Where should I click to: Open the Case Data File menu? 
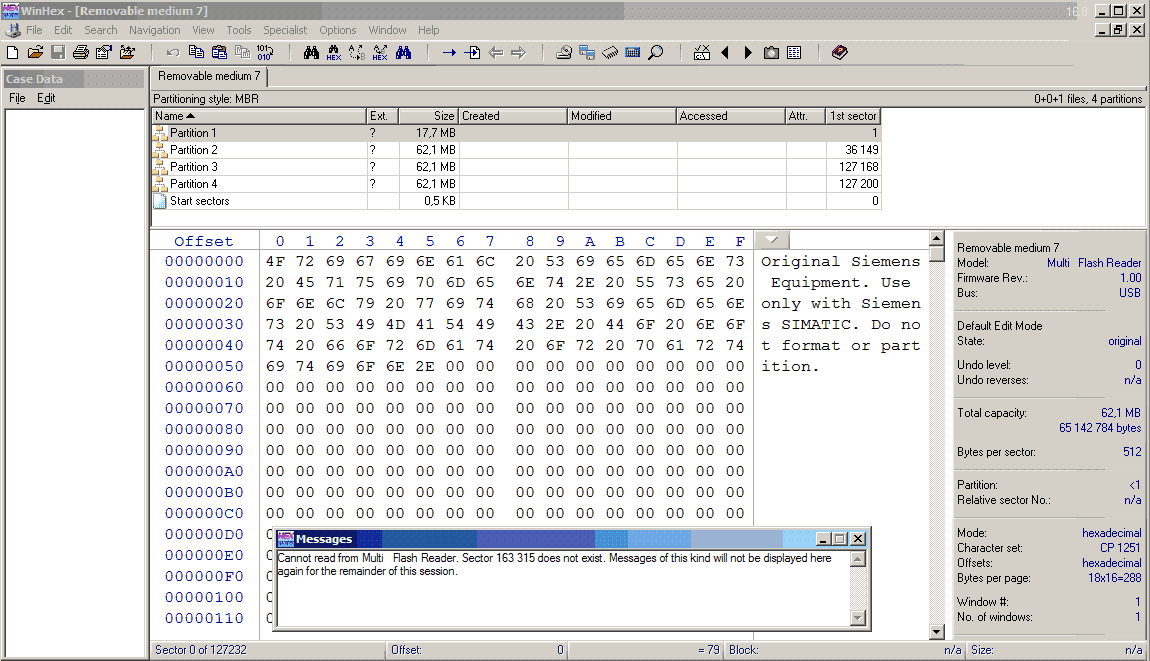pos(17,98)
